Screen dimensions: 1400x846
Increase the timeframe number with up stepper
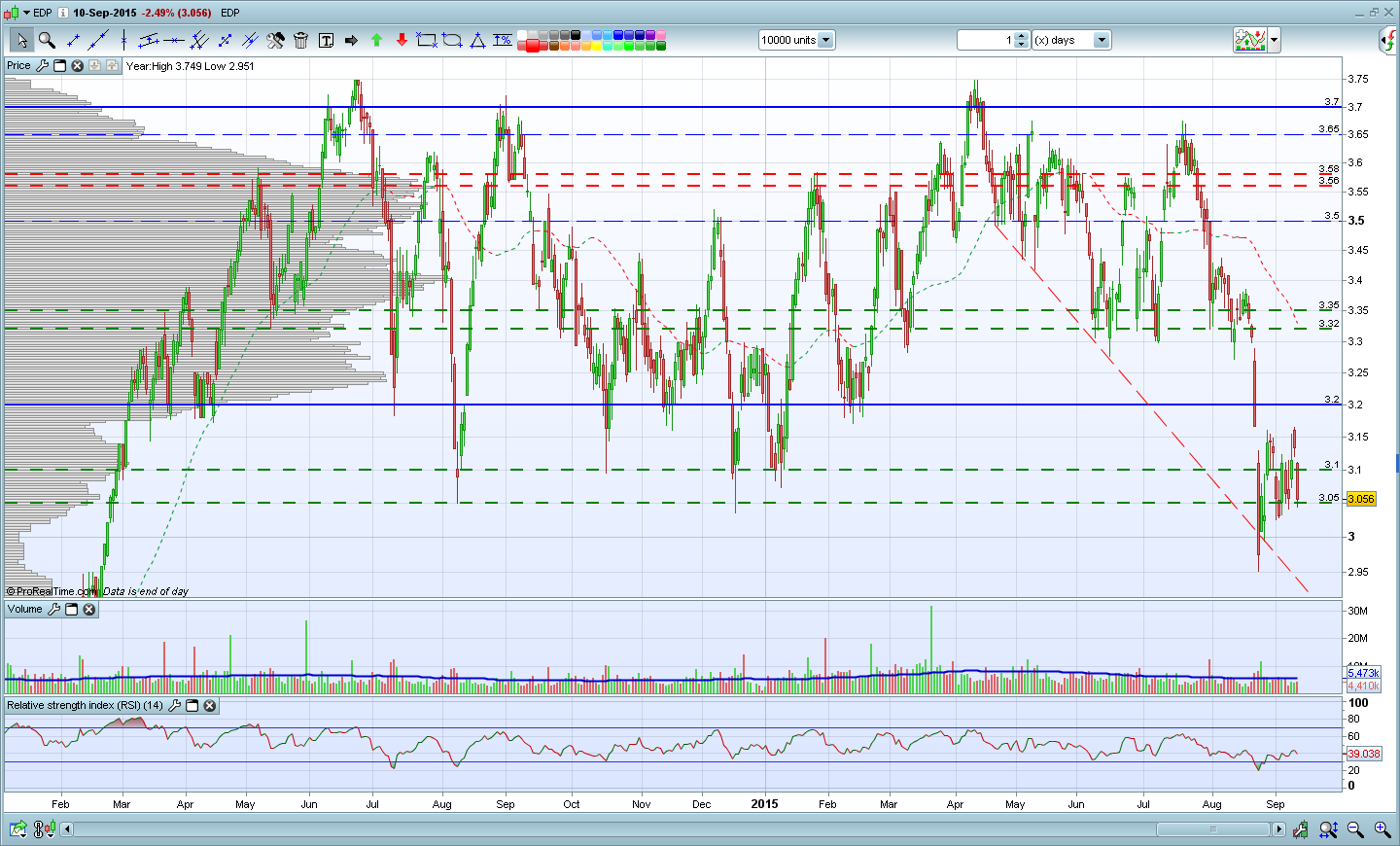coord(1023,36)
